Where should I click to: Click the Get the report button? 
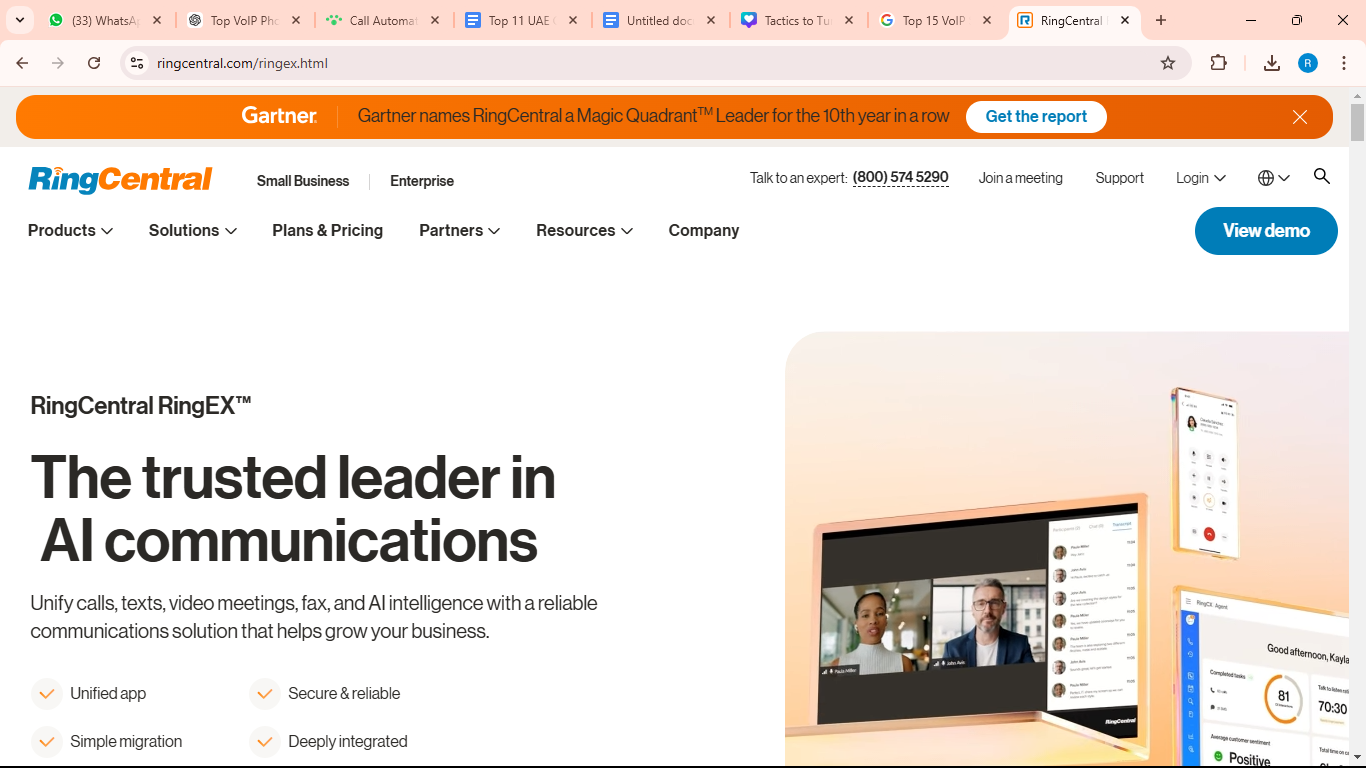1036,116
